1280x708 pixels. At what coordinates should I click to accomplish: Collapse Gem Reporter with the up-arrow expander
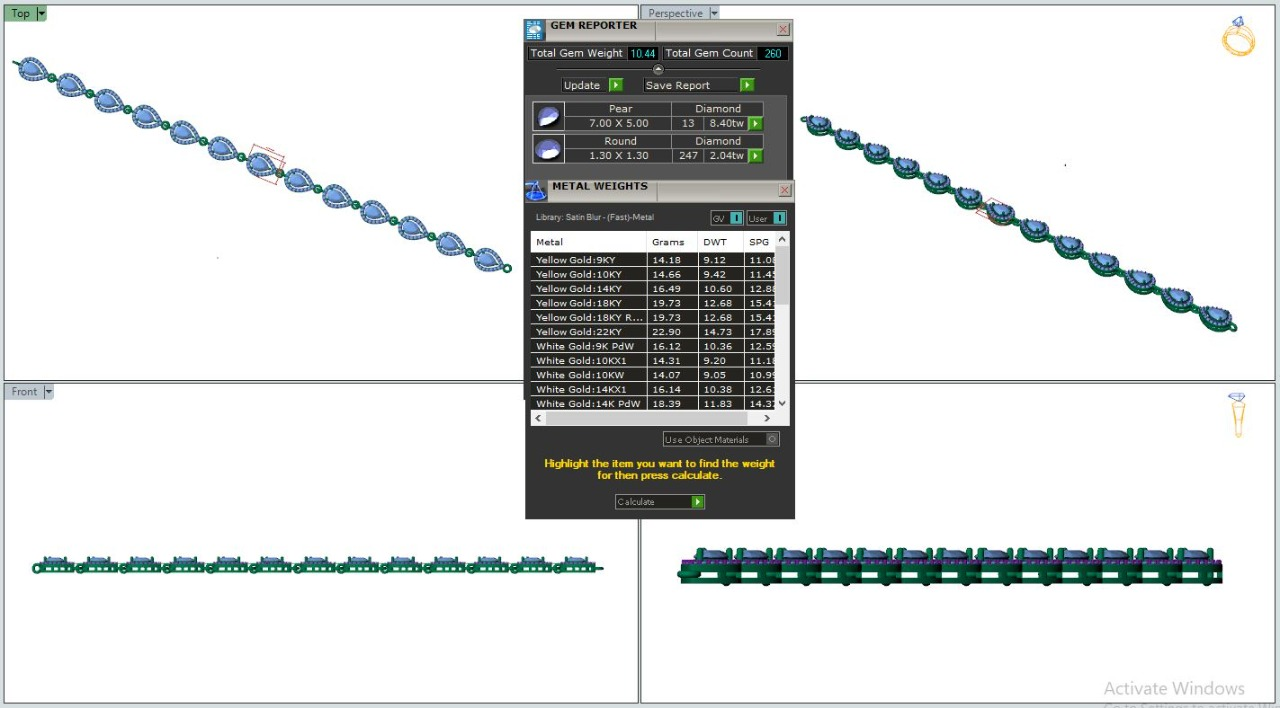[x=658, y=69]
